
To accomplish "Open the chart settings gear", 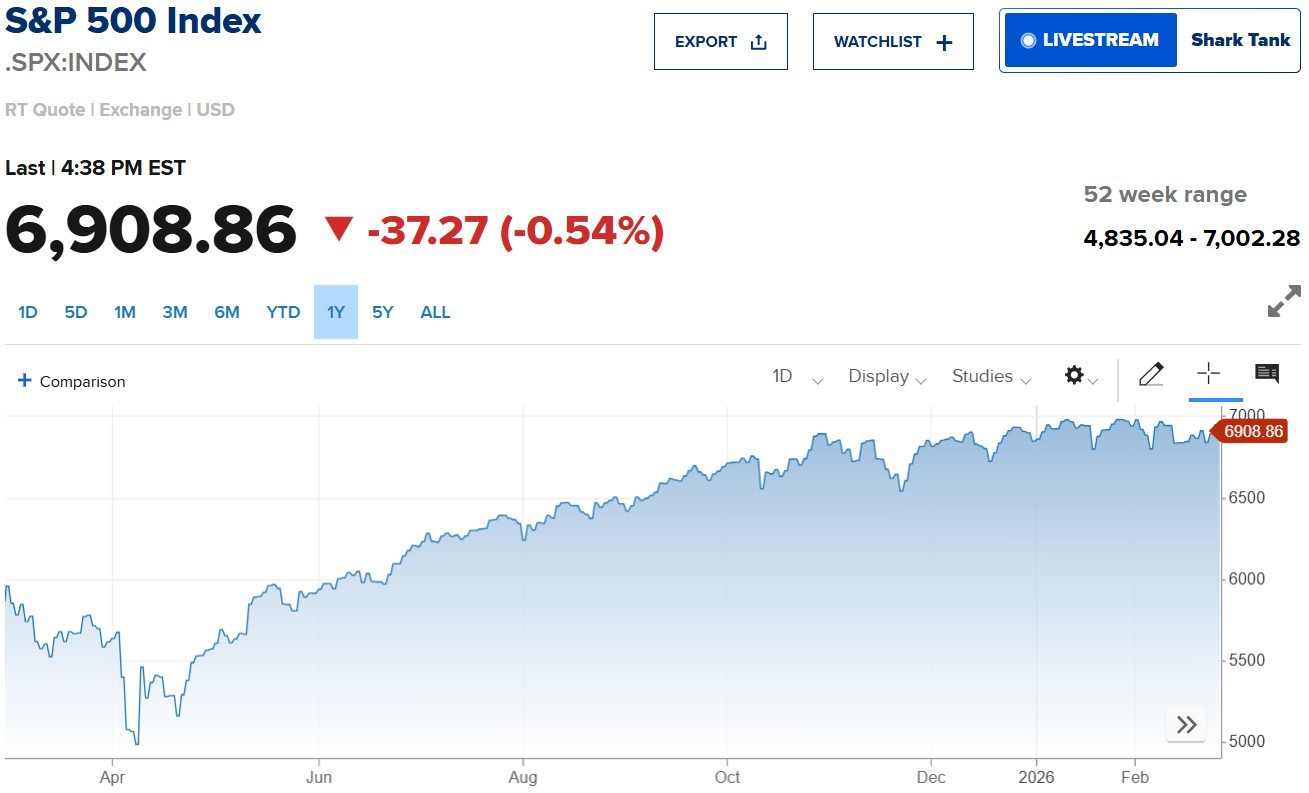I will click(1075, 375).
